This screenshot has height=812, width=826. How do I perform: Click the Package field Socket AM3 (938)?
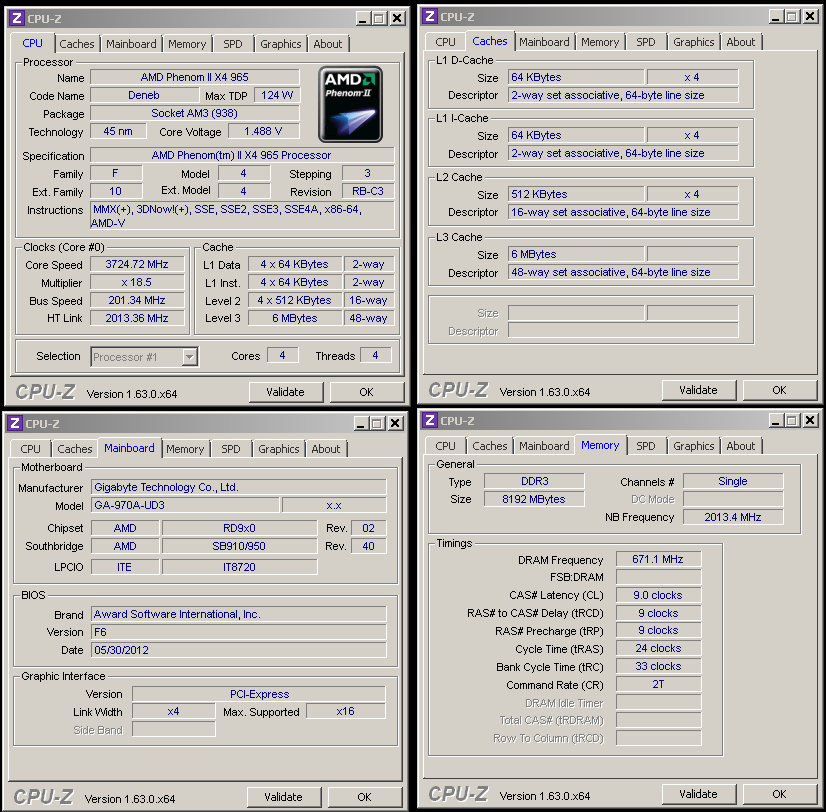point(194,113)
